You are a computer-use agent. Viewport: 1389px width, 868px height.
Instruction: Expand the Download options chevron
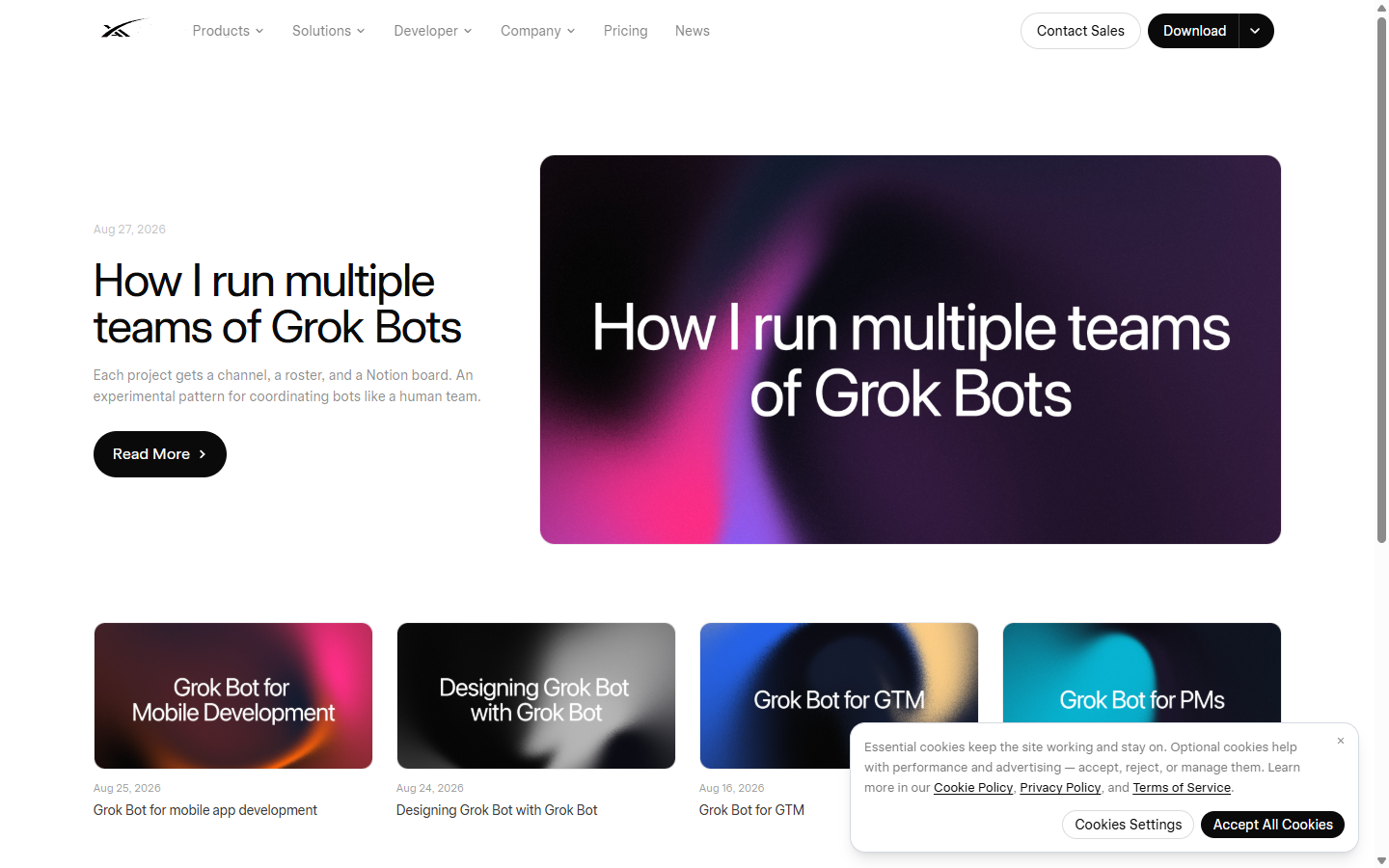[1256, 31]
